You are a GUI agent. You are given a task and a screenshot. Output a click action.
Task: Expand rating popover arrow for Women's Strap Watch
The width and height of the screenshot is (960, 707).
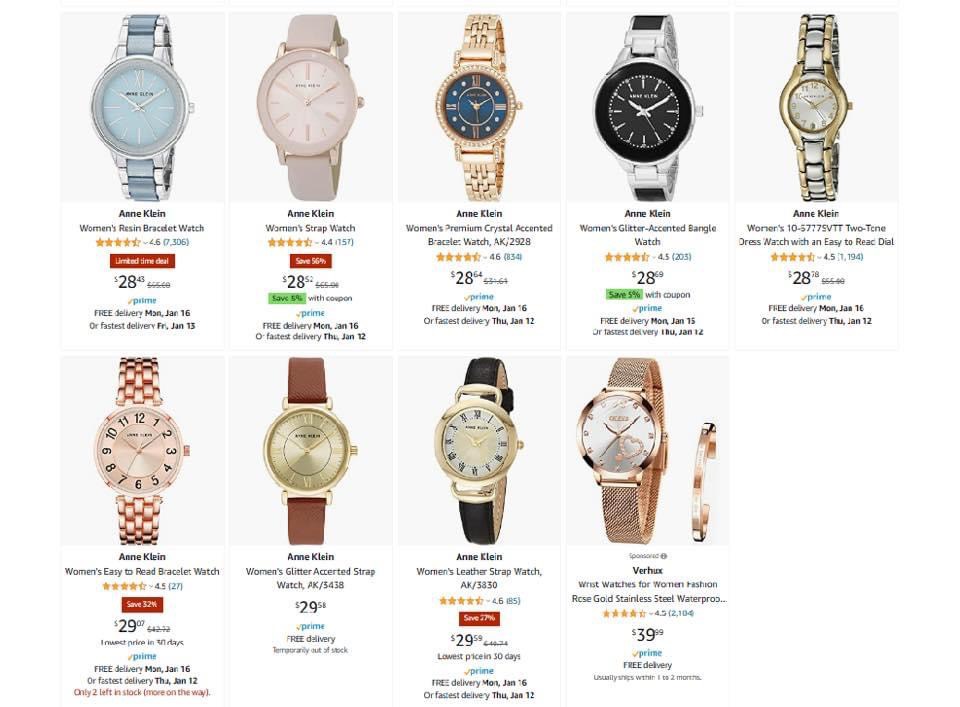pos(317,242)
